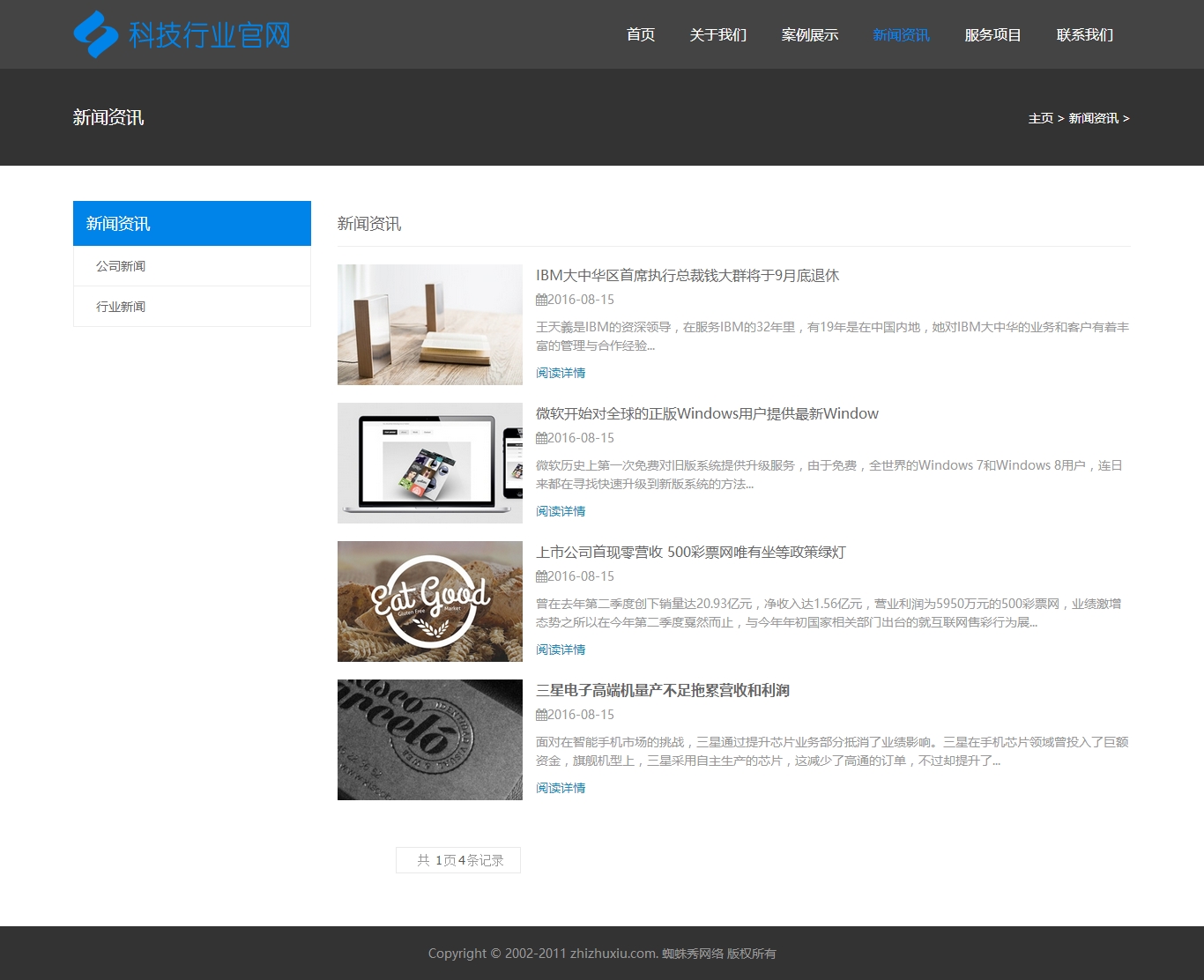Screen dimensions: 1204x980
Task: Open the 500彩票网 article headline
Action: [x=691, y=553]
